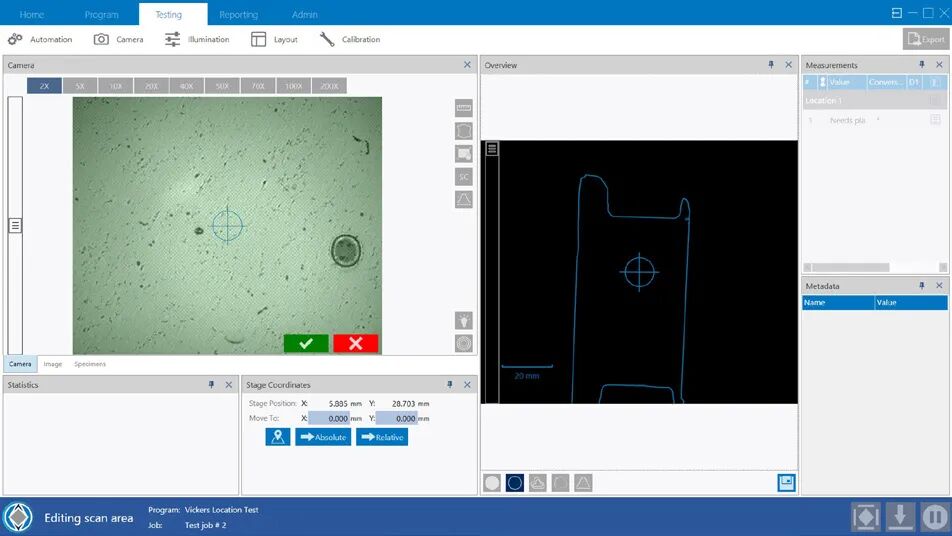
Task: Select the triangle shape tool in Overview
Action: (x=583, y=483)
